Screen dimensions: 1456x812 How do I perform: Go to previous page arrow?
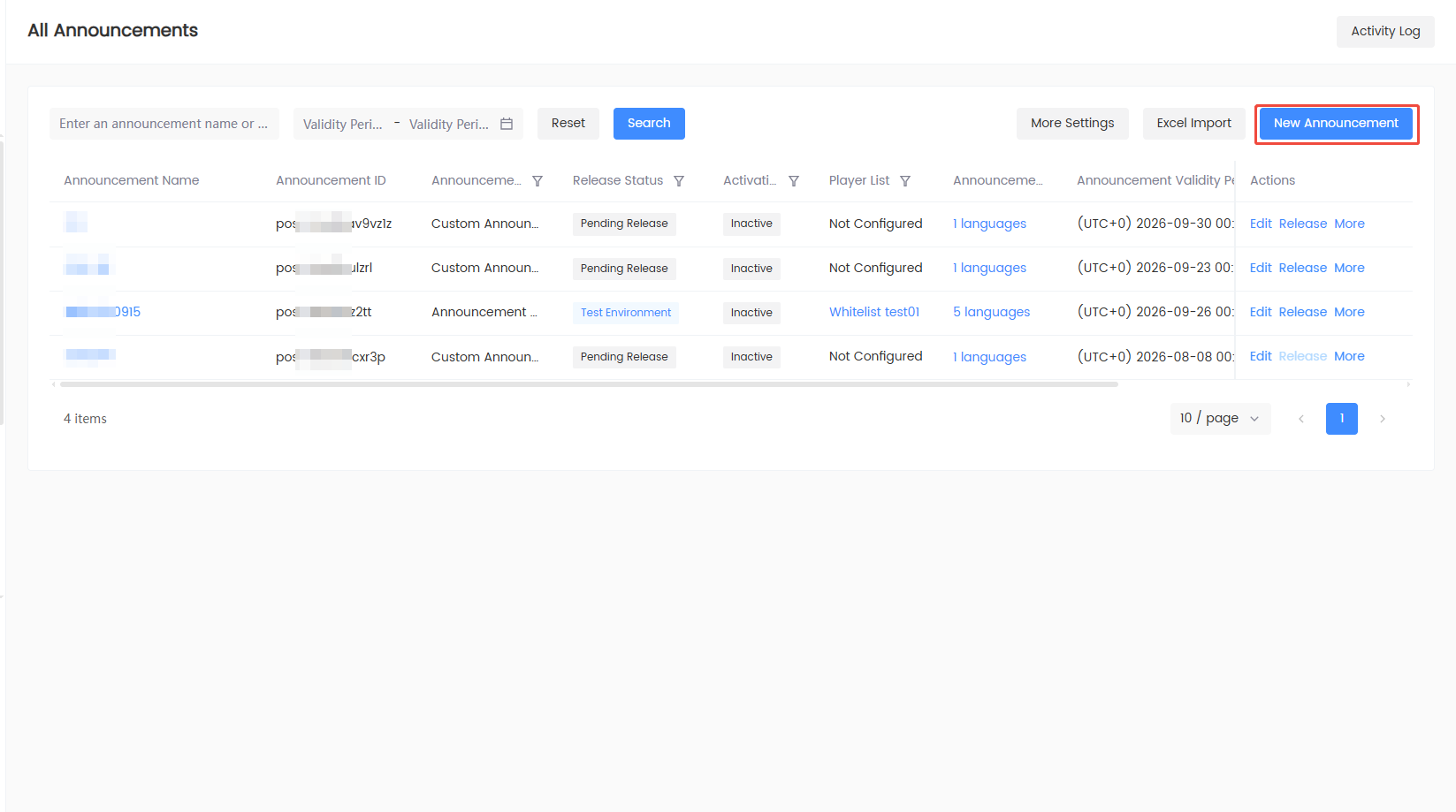(1301, 419)
